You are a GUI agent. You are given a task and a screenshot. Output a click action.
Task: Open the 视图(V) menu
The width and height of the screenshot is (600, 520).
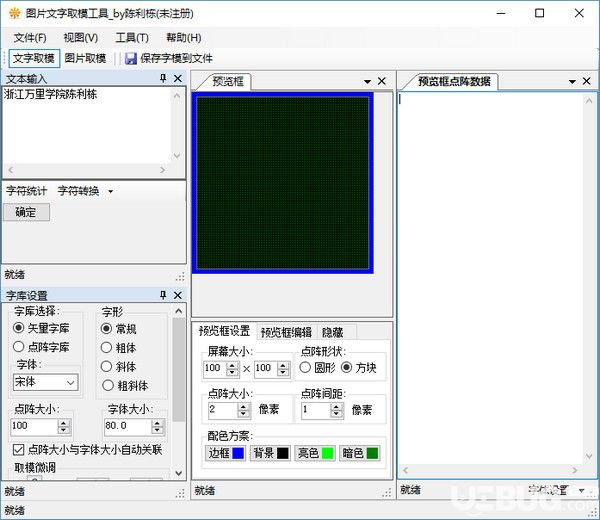coord(81,37)
